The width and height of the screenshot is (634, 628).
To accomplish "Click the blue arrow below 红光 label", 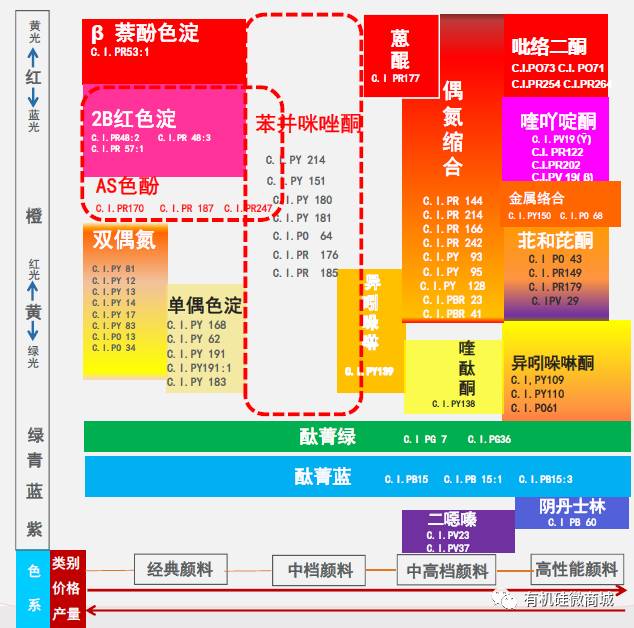I will (x=33, y=289).
